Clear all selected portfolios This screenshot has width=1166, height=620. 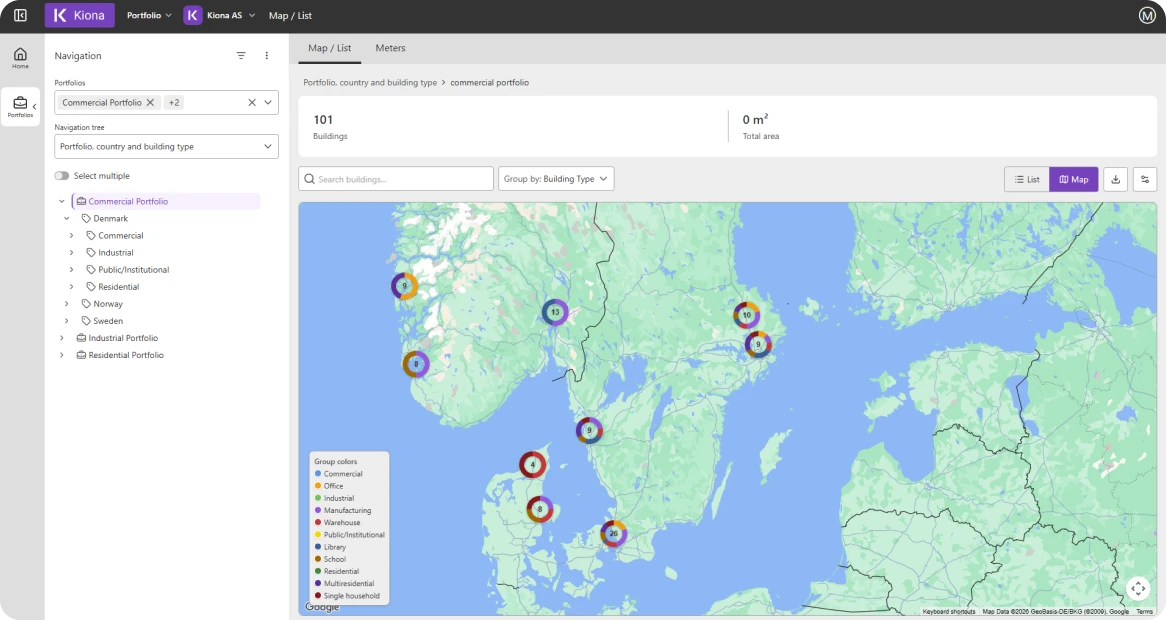pos(251,103)
